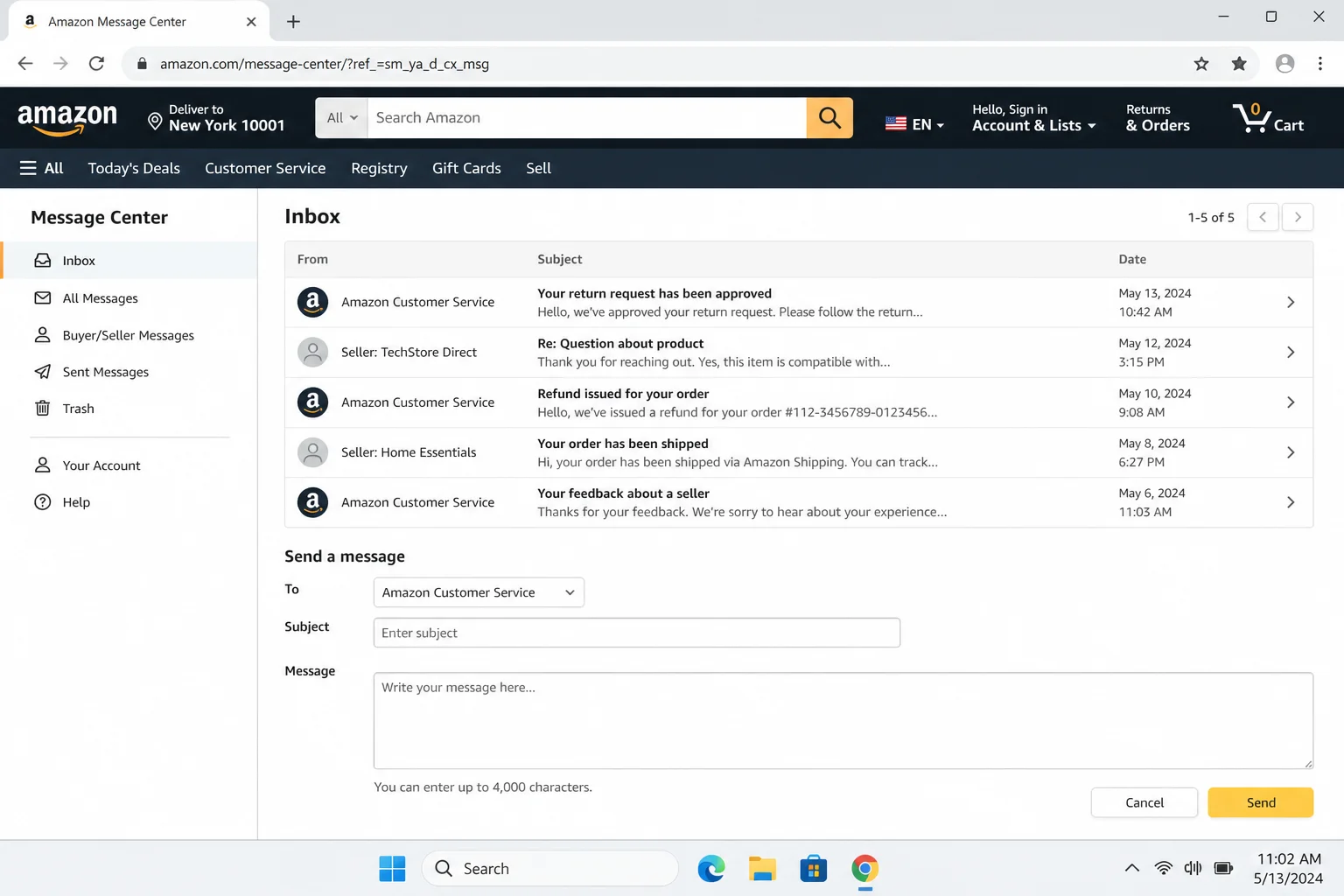Click the Trash bin icon
This screenshot has width=1344, height=896.
[42, 409]
